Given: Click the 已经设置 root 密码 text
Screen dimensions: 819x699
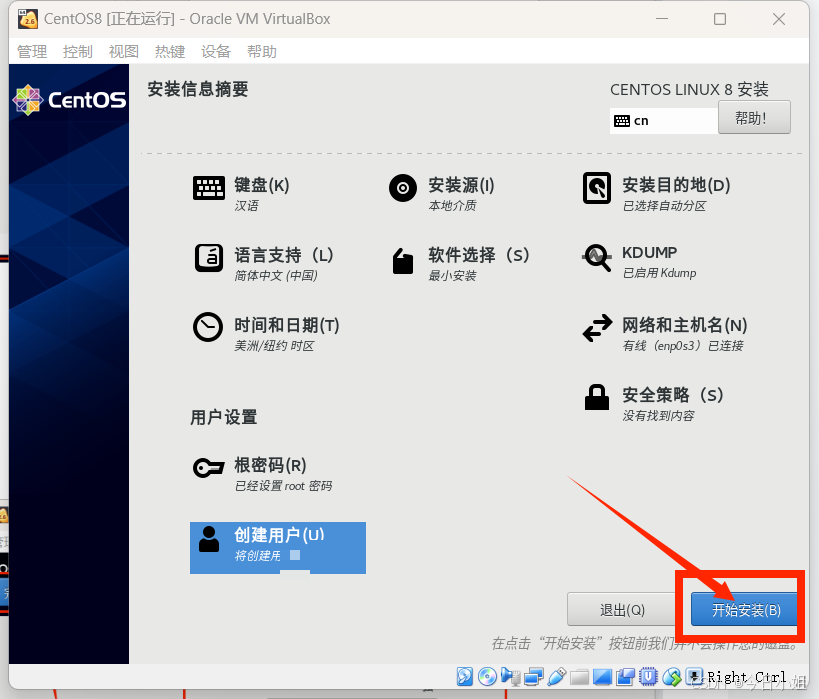Looking at the screenshot, I should coord(283,486).
